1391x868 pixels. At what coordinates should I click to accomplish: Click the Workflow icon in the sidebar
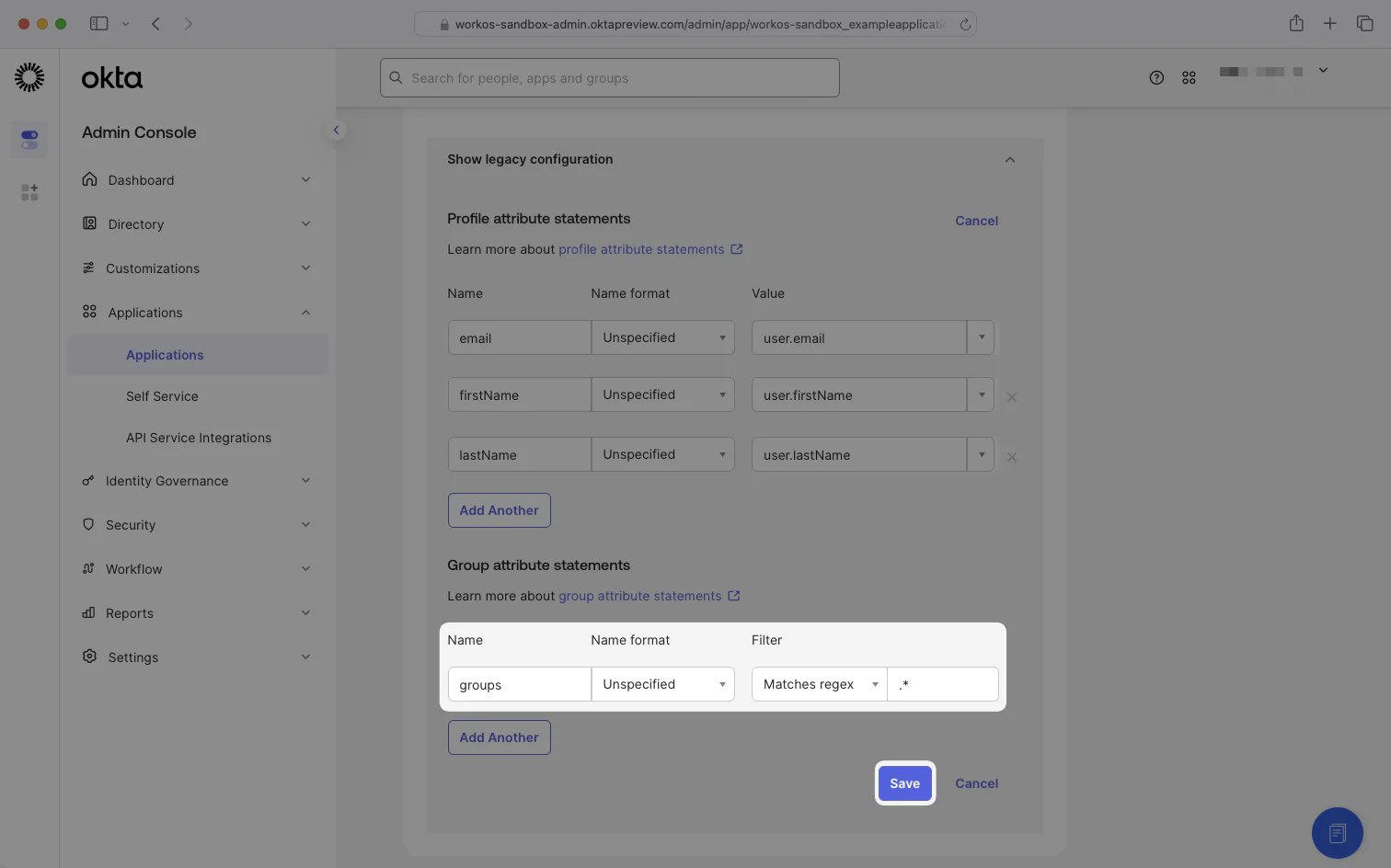pos(88,568)
